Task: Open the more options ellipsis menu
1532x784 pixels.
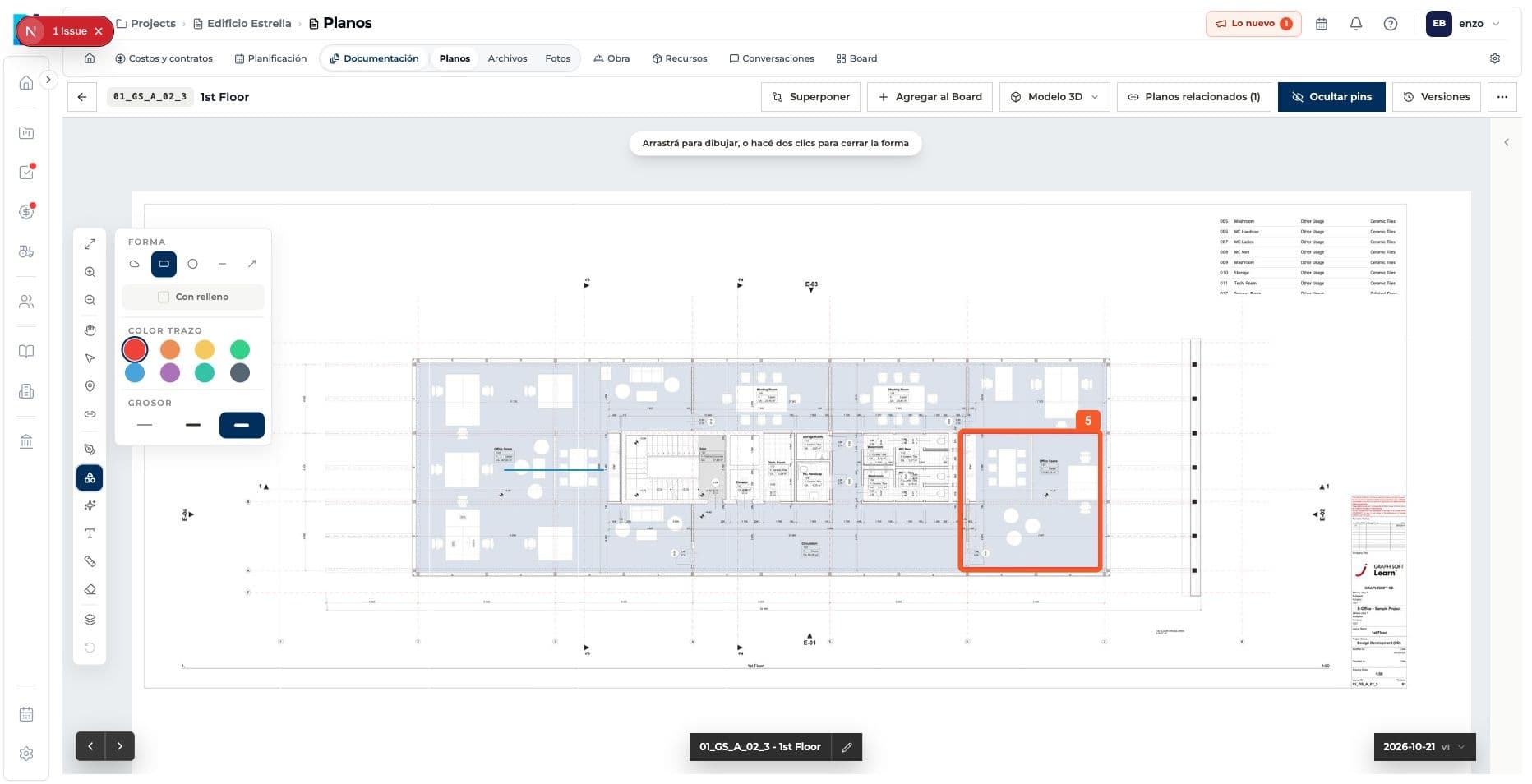Action: tap(1502, 97)
